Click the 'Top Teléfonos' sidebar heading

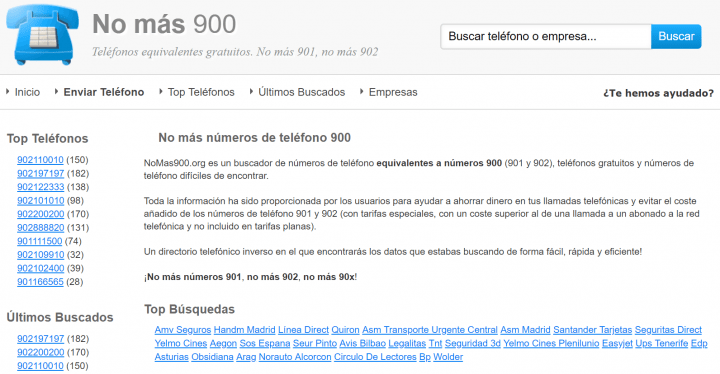[47, 138]
